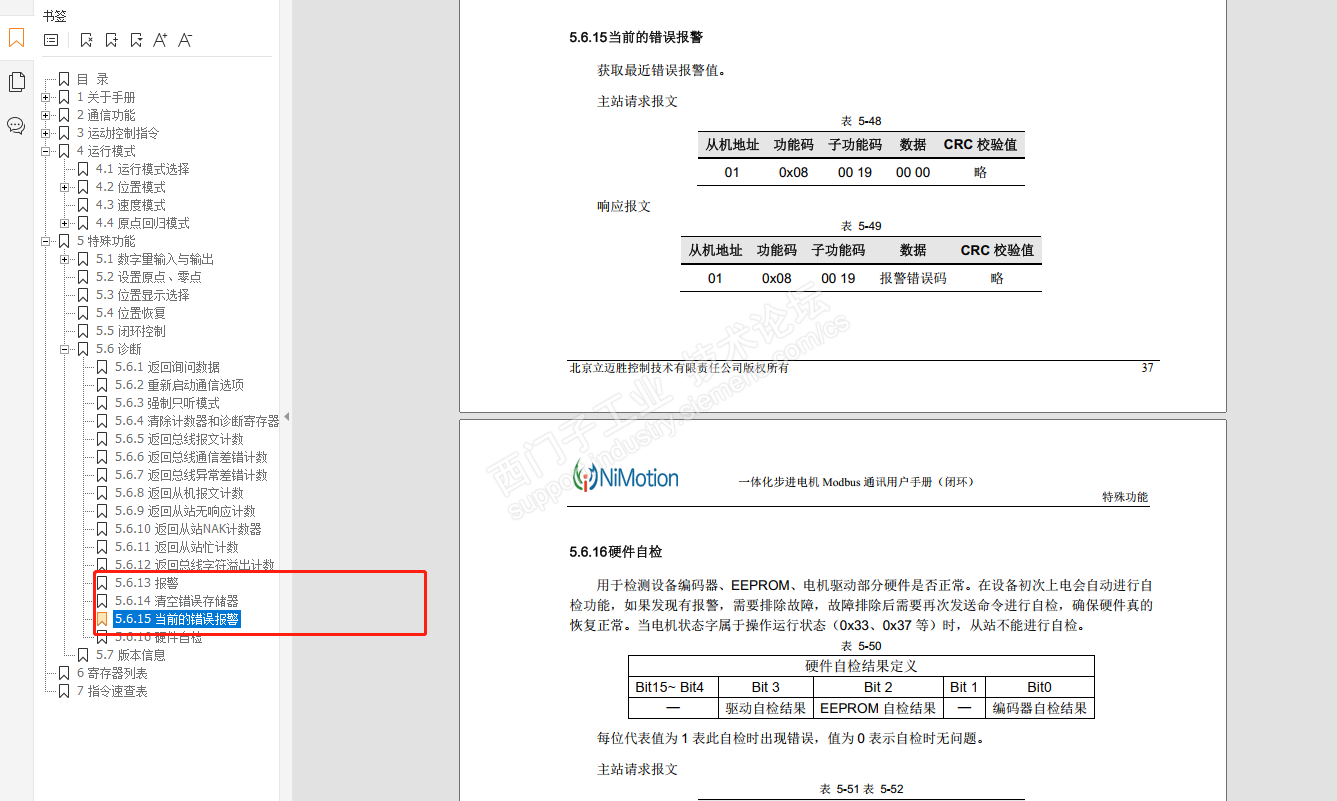Viewport: 1337px width, 801px height.
Task: Click the 'EEPROM 自检结果' table cell
Action: [878, 708]
